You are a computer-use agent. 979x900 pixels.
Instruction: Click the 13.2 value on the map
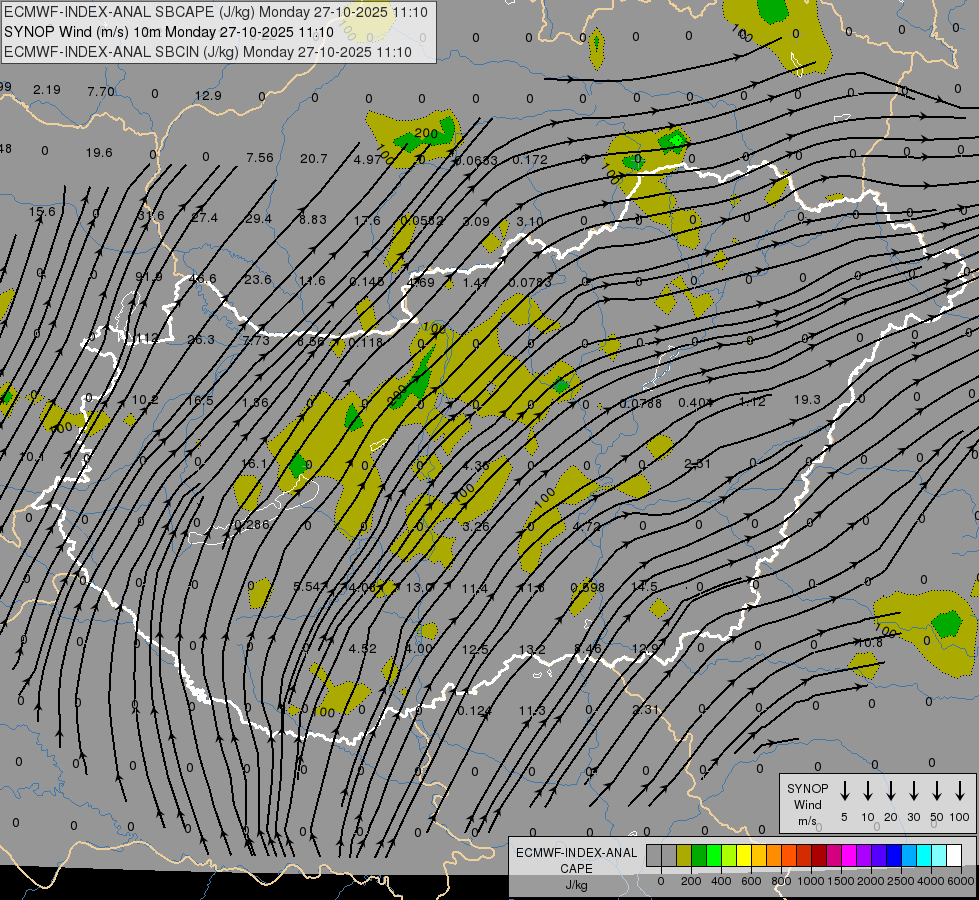pos(532,650)
